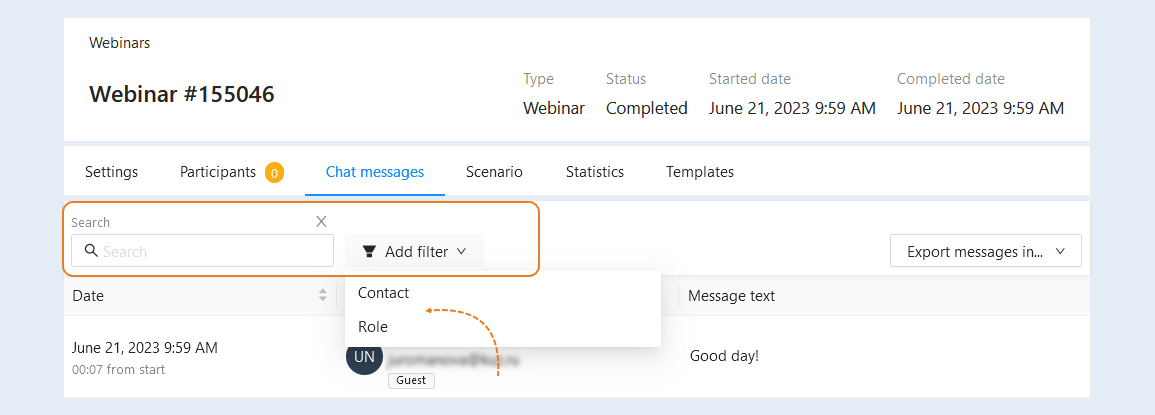This screenshot has height=415, width=1155.
Task: Open the Add filter dropdown
Action: tap(415, 251)
